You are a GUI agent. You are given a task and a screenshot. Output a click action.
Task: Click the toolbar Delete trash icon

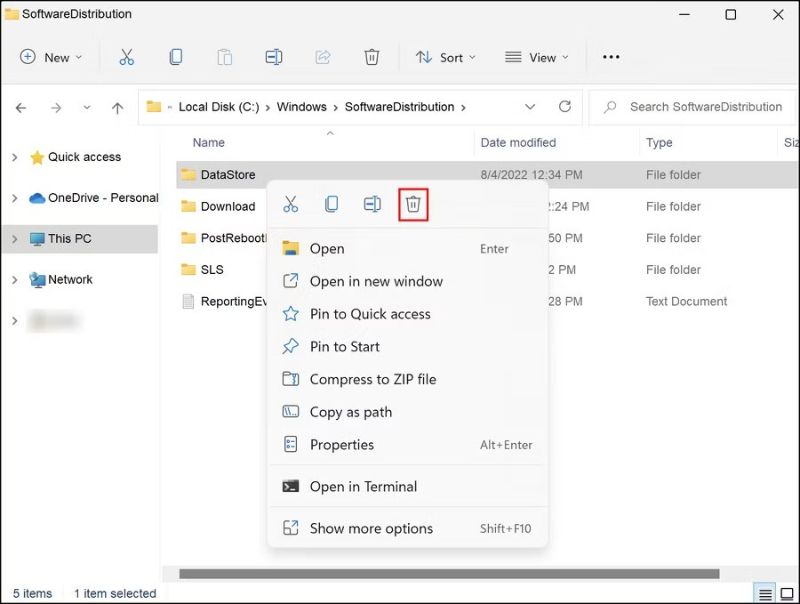(x=371, y=57)
